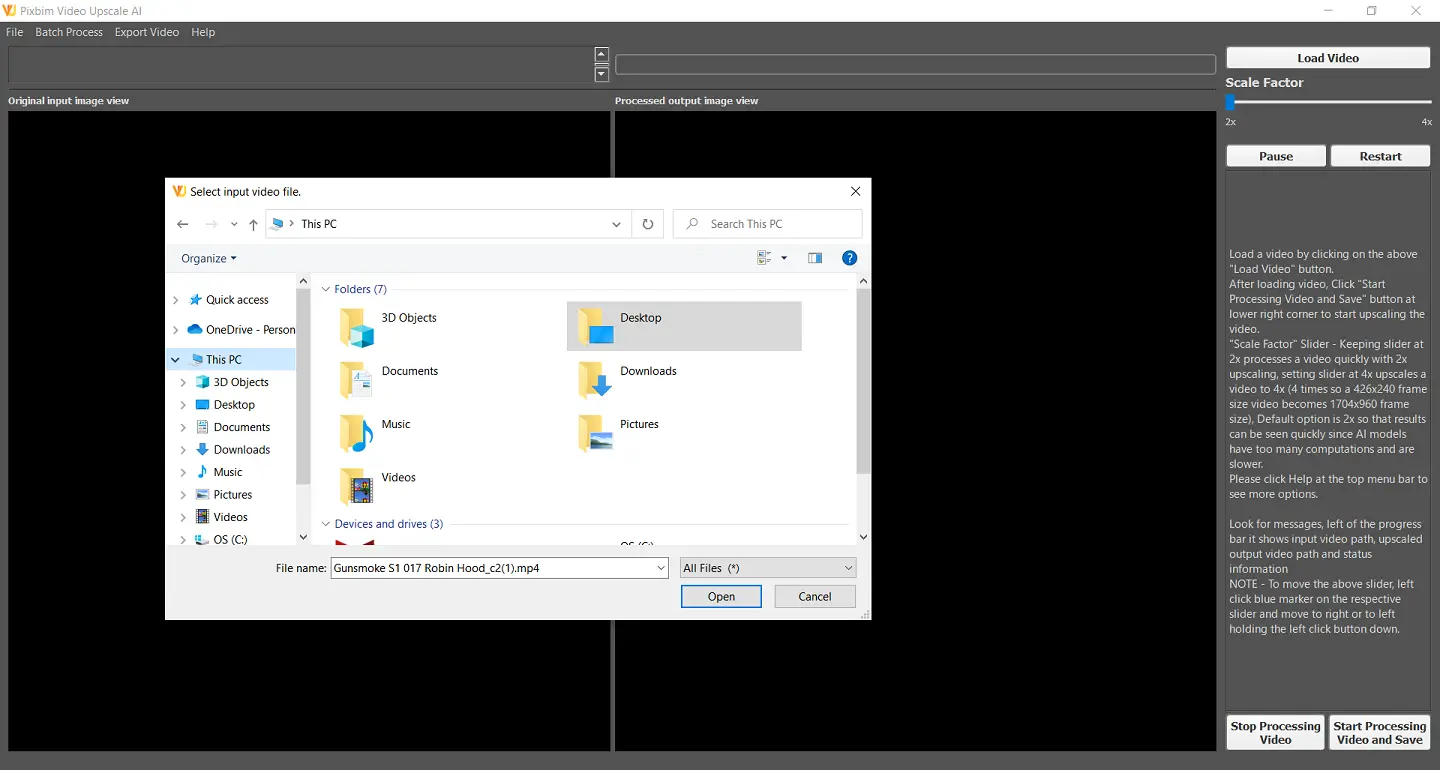
Task: Open the Batch Process menu
Action: [x=68, y=31]
